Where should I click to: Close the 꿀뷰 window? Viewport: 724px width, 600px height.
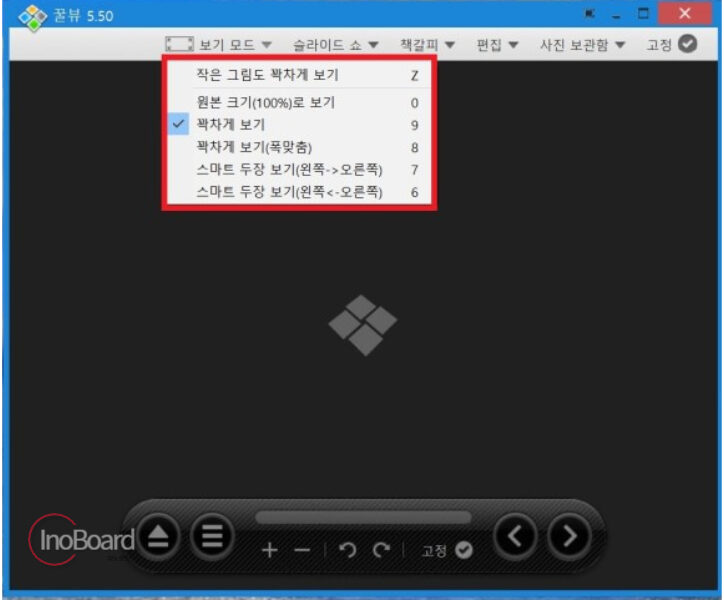(x=685, y=13)
